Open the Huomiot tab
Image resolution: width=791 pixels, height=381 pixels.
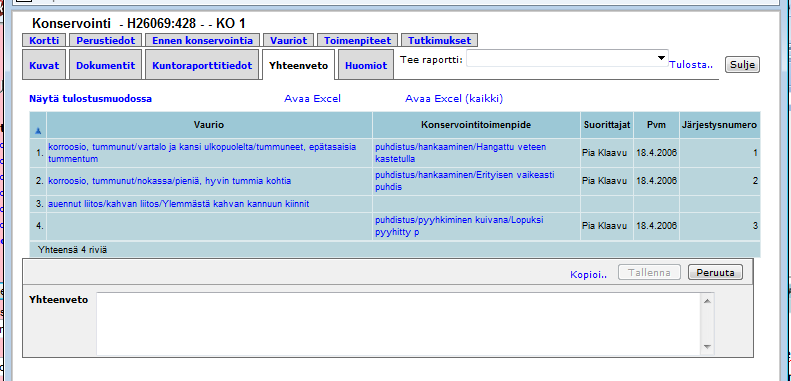[366, 65]
